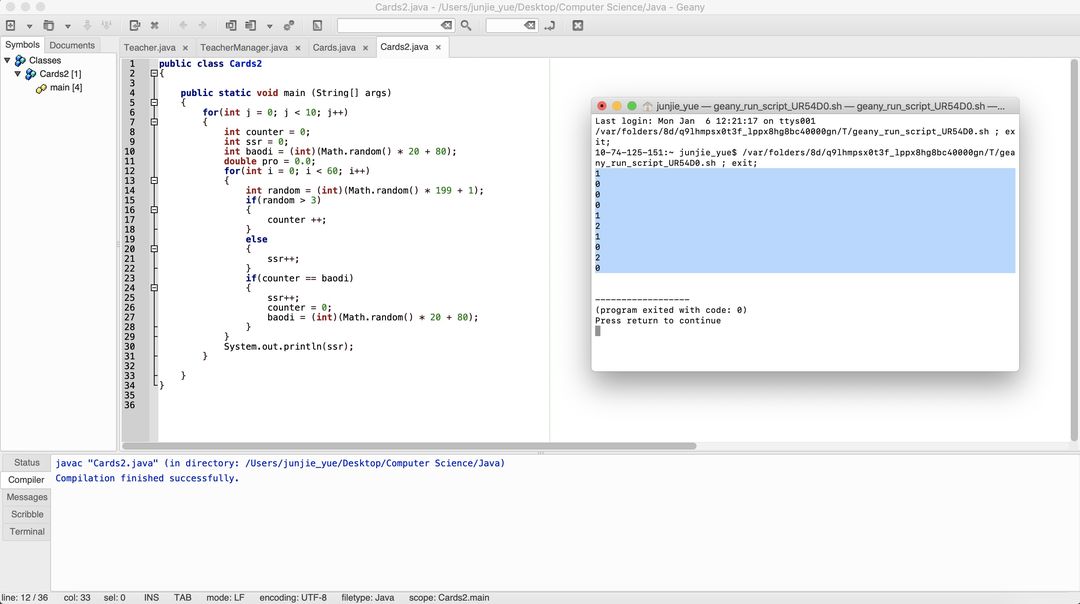Screen dimensions: 1080x604
Task: Click the Build toolbar icon
Action: 251,25
